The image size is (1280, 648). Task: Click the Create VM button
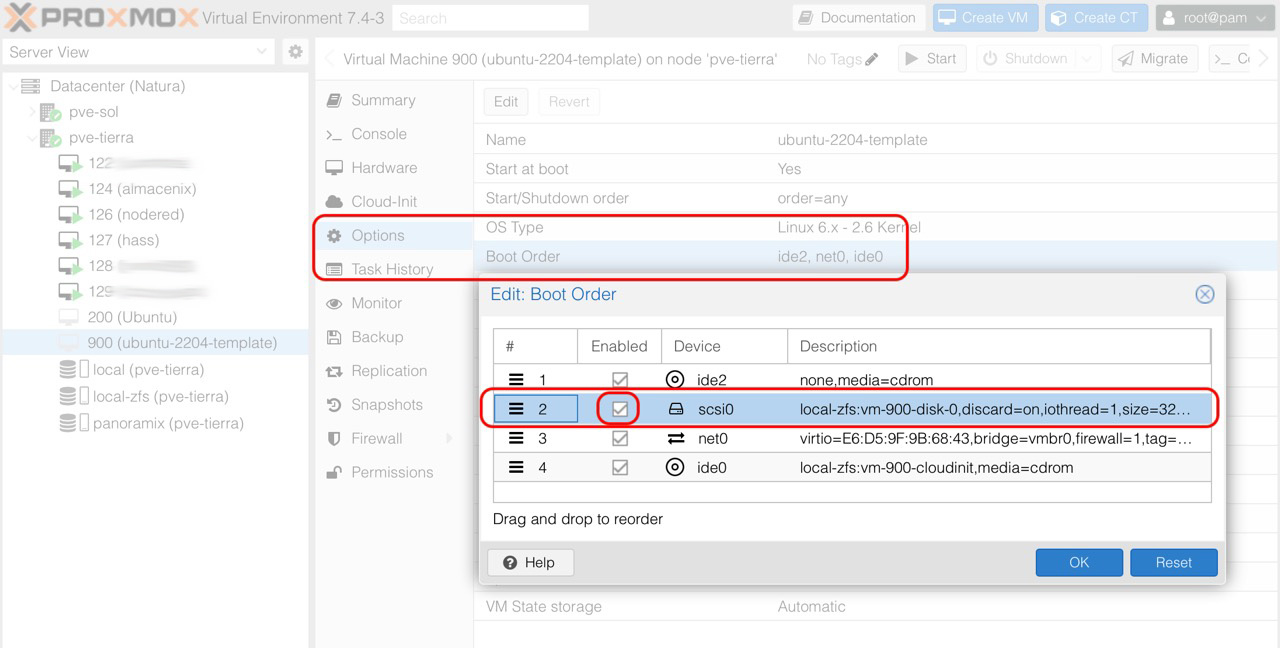click(x=984, y=18)
